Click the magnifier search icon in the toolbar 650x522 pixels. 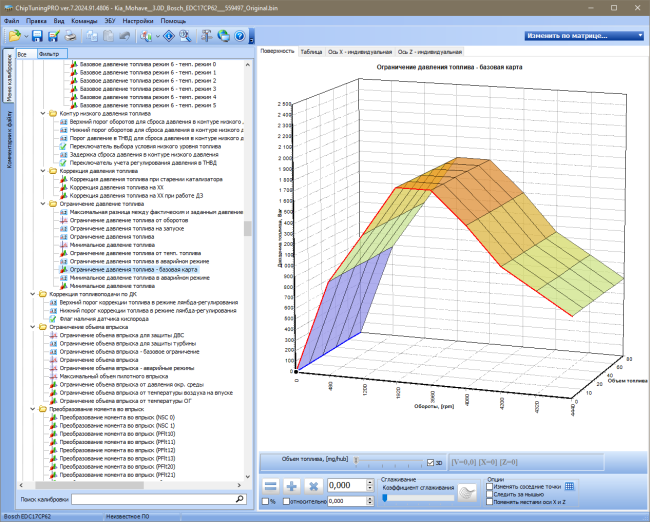pos(185,36)
